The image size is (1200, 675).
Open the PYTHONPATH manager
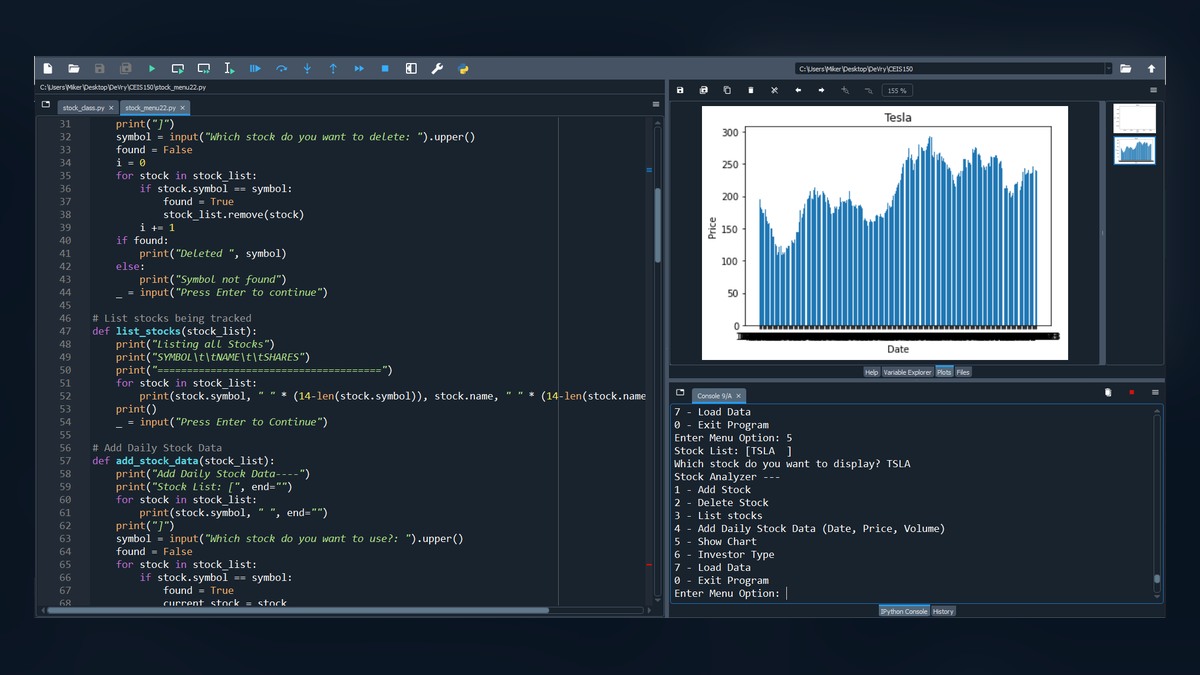tap(463, 69)
